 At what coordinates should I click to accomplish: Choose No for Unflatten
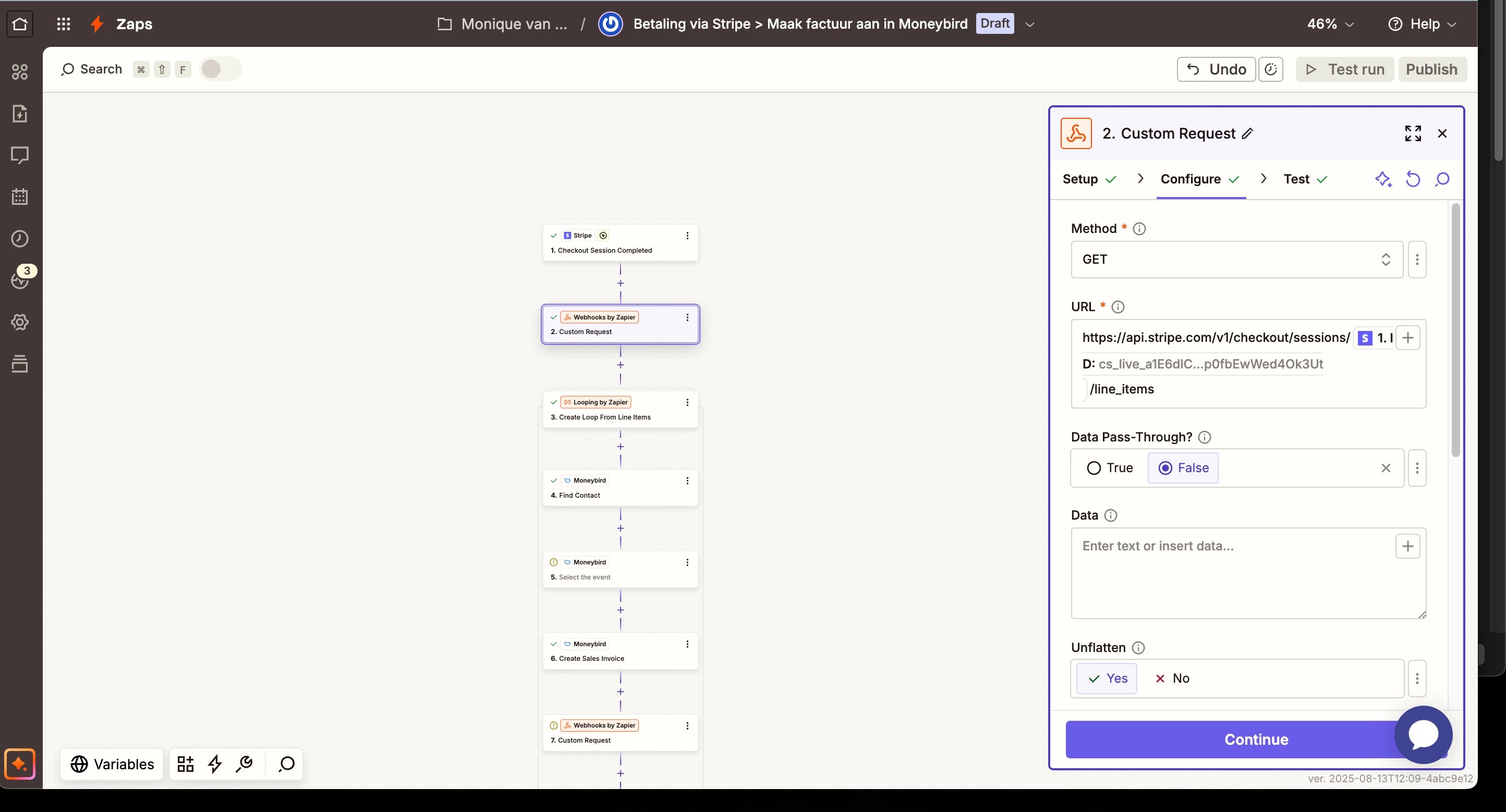[1172, 678]
